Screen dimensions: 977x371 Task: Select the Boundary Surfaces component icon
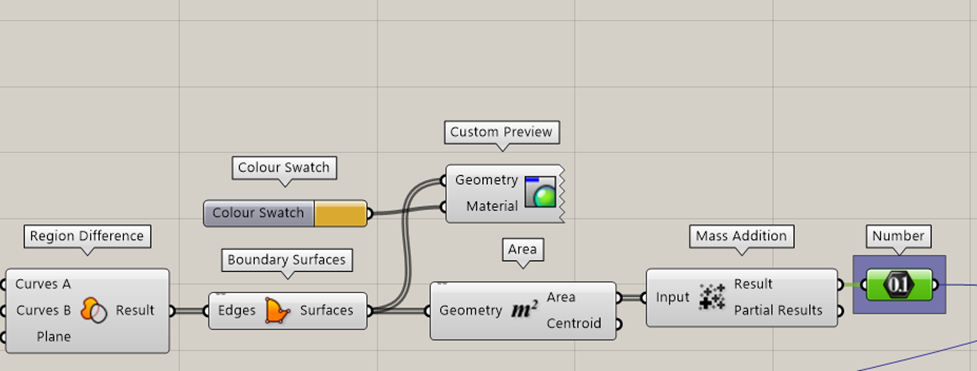[277, 311]
